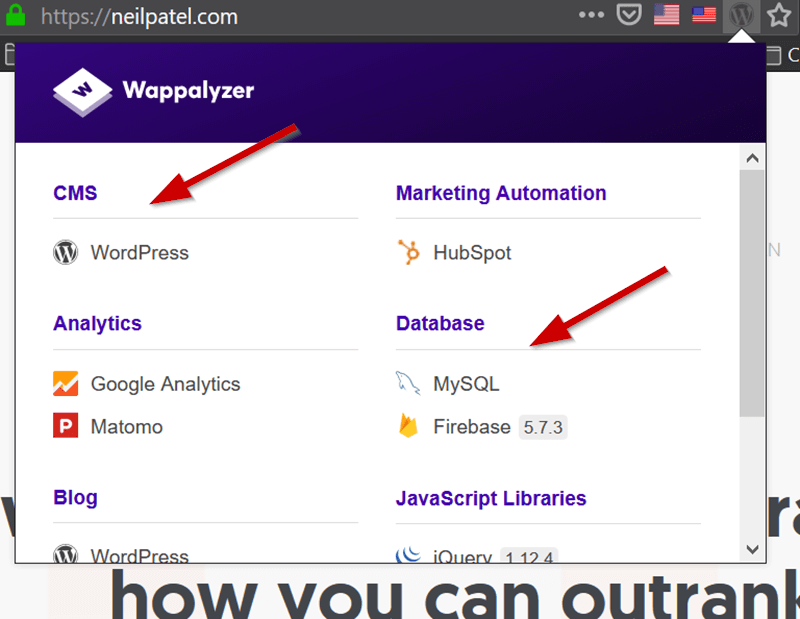The image size is (800, 619).
Task: Click the Wappalyzer logo in the popup header
Action: point(84,89)
